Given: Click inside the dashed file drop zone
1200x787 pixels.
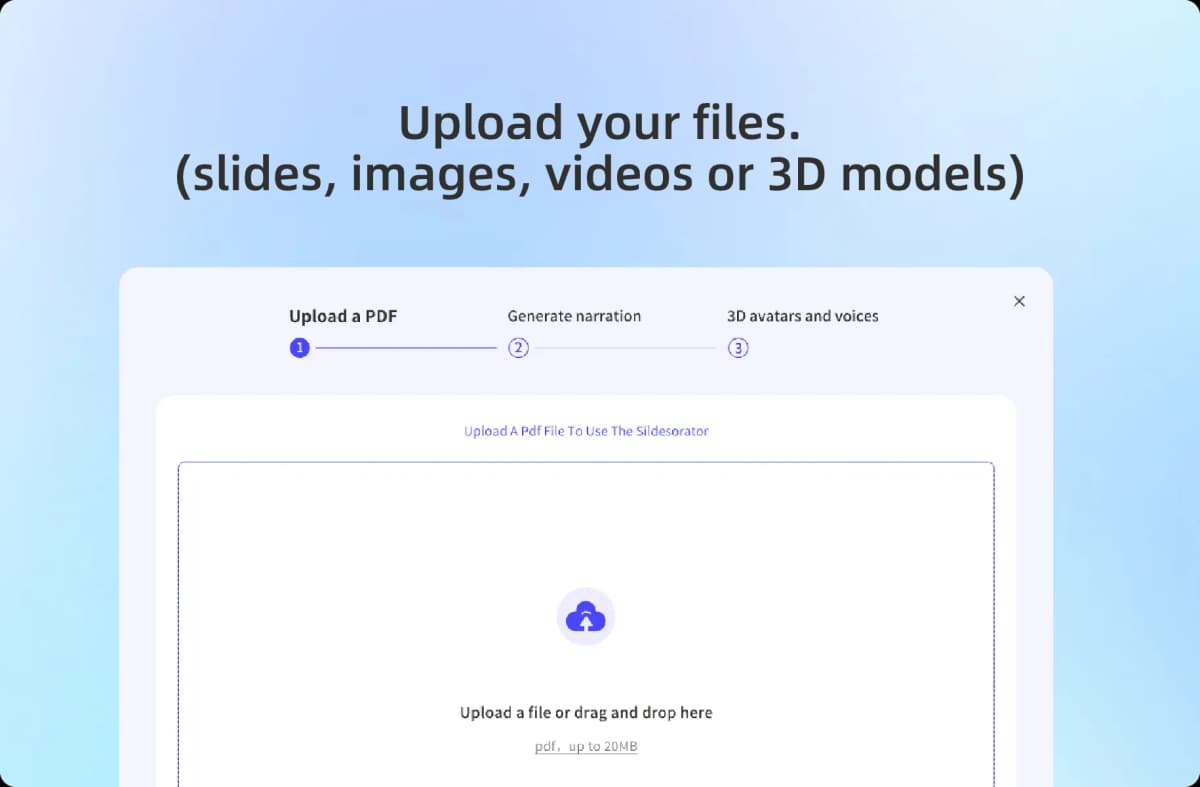Looking at the screenshot, I should tap(586, 540).
